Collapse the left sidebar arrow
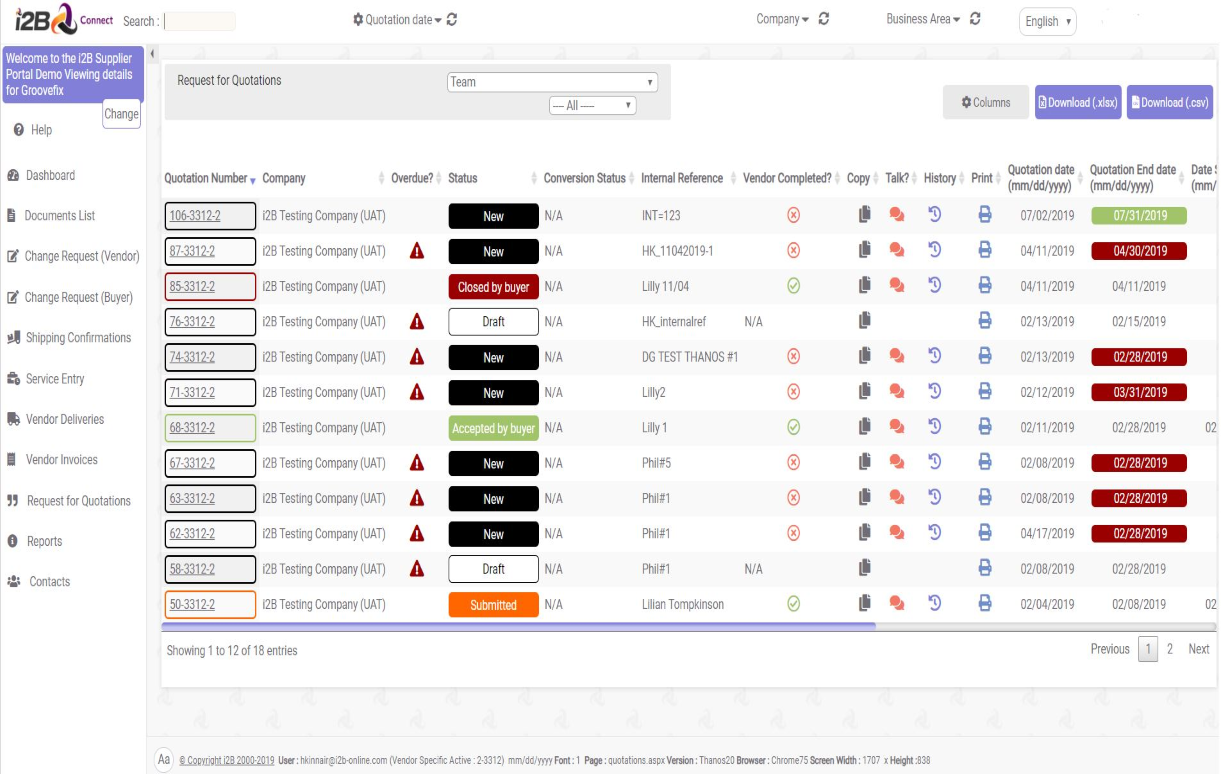This screenshot has height=774, width=1223. pyautogui.click(x=152, y=53)
